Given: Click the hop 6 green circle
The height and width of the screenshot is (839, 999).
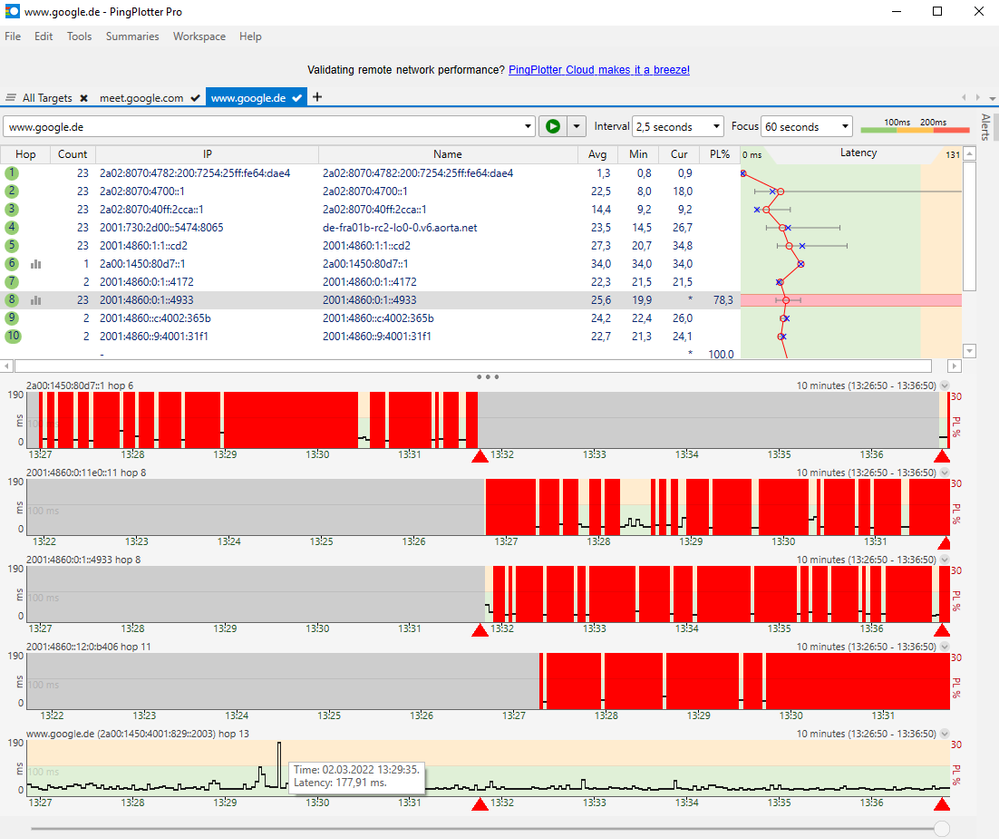Looking at the screenshot, I should click(11, 264).
